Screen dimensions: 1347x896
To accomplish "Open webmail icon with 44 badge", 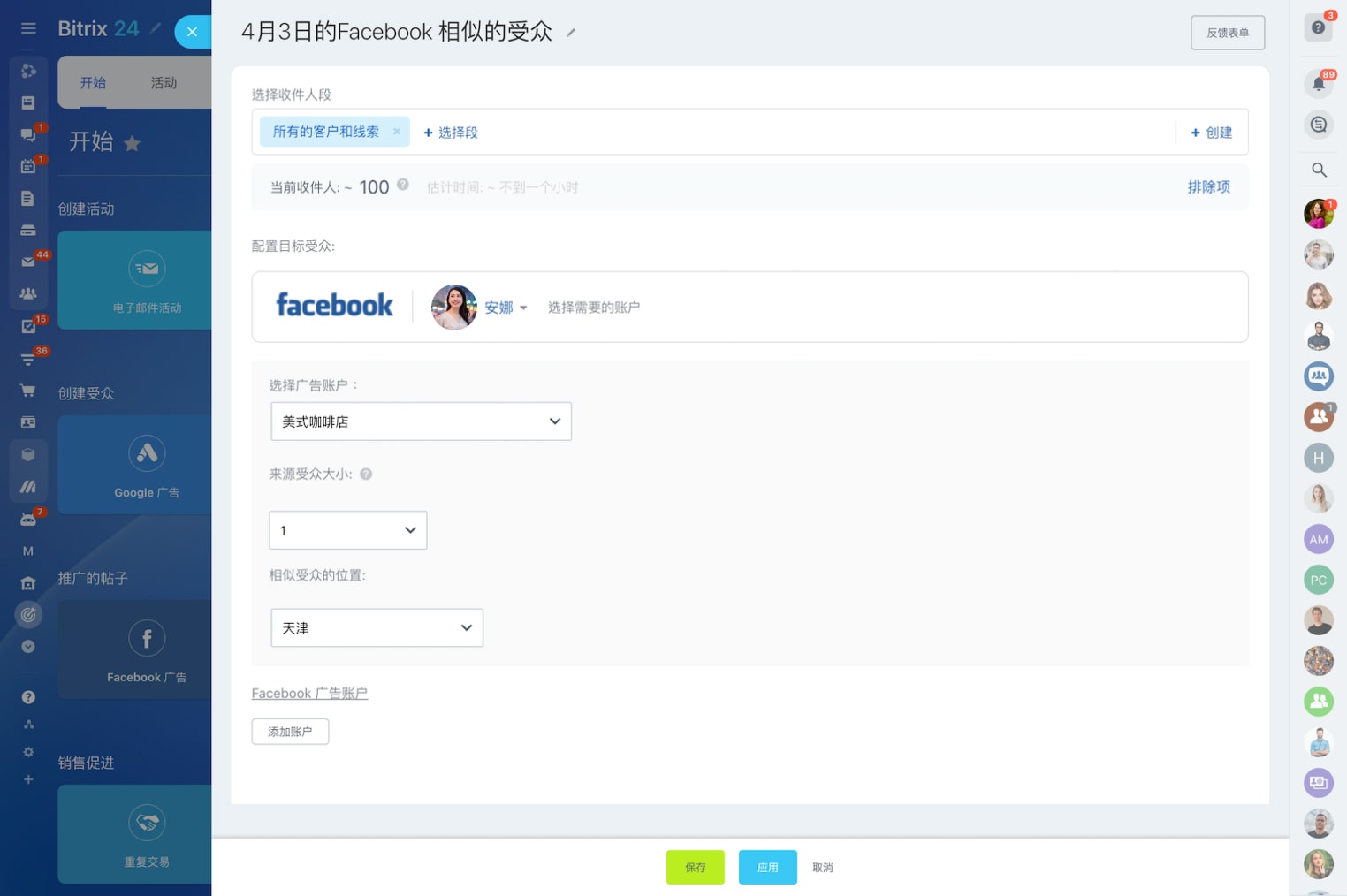I will pos(28,262).
